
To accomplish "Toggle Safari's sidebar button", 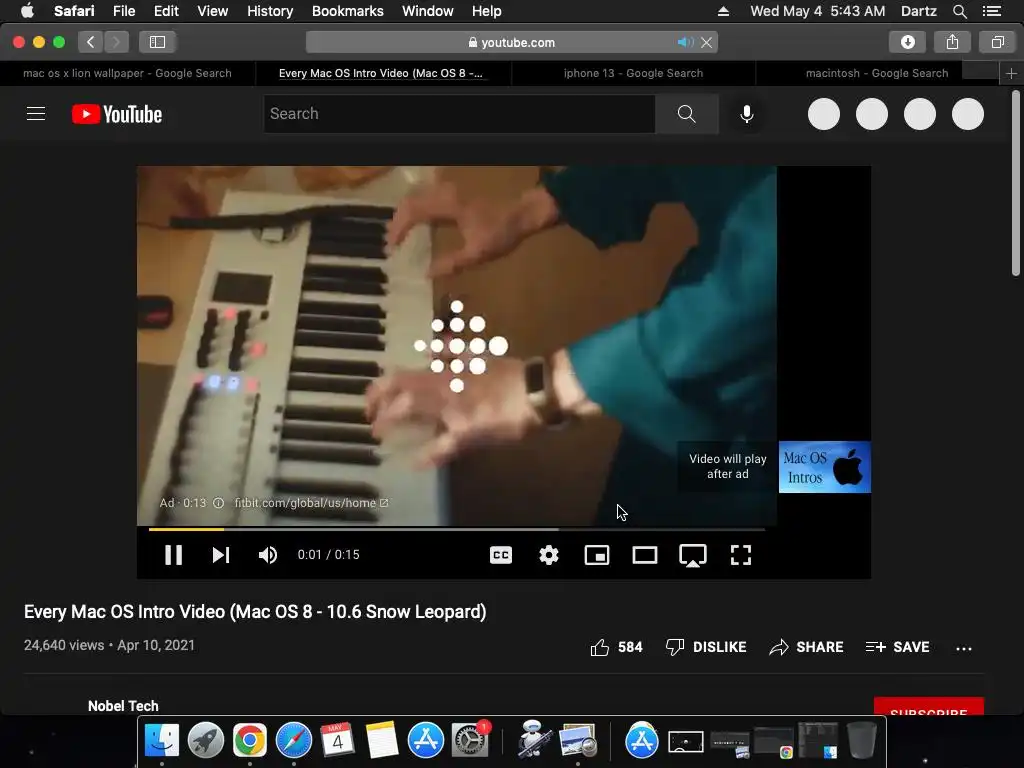I will (x=157, y=42).
